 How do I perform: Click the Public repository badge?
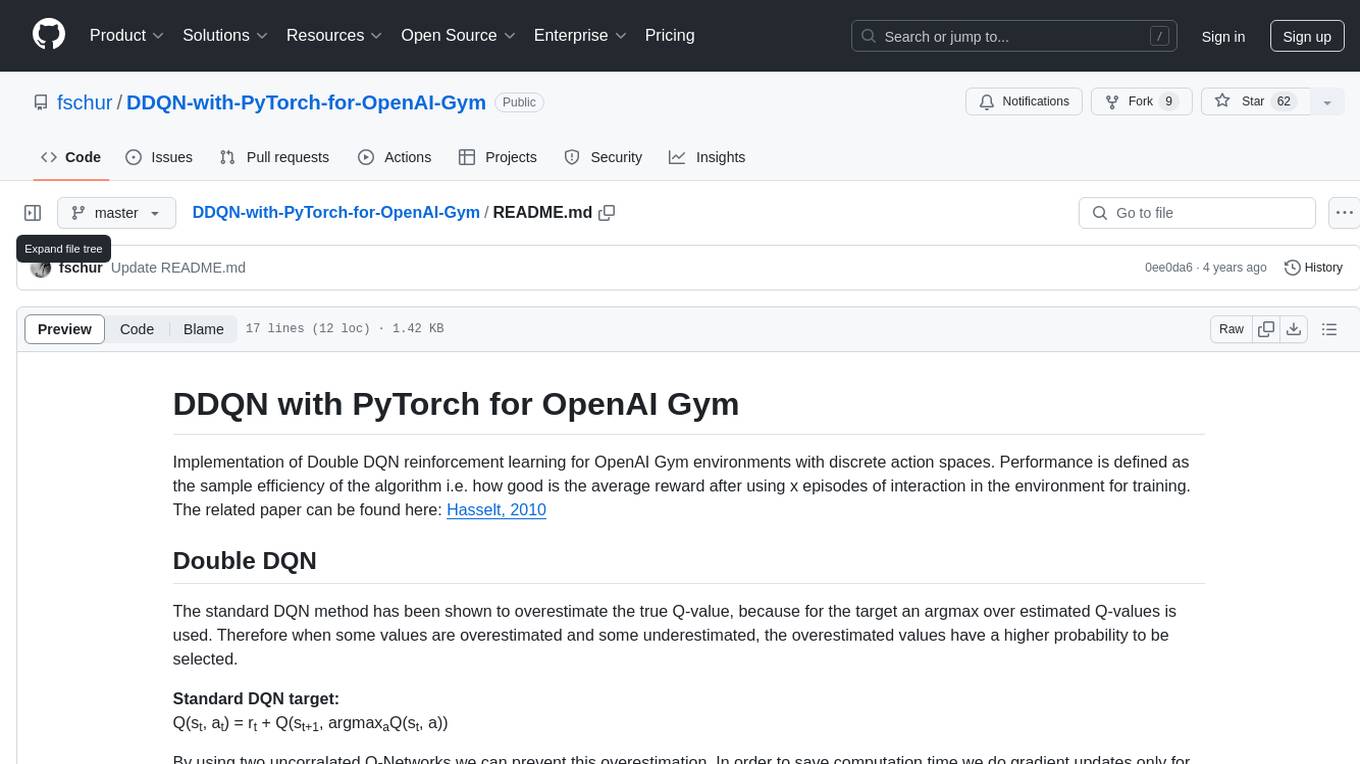pos(519,102)
